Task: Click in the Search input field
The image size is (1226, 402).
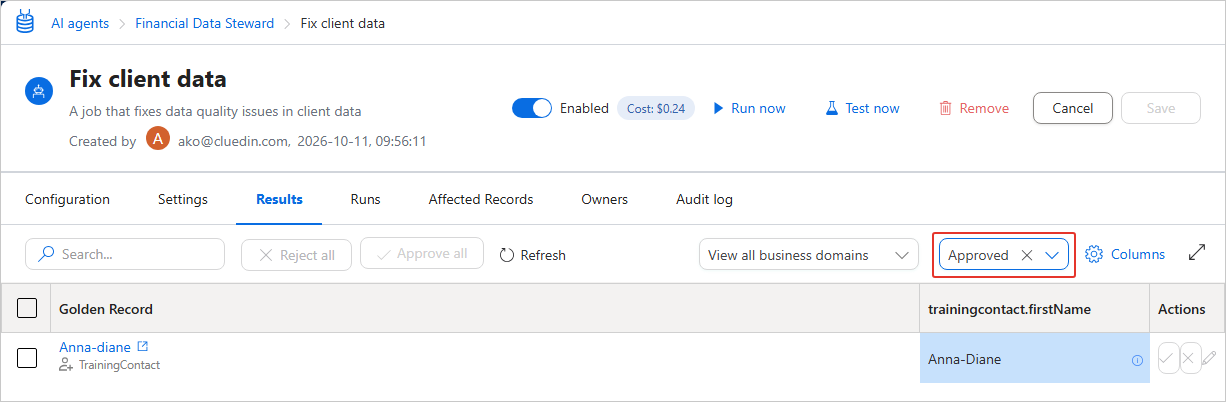Action: pos(125,254)
